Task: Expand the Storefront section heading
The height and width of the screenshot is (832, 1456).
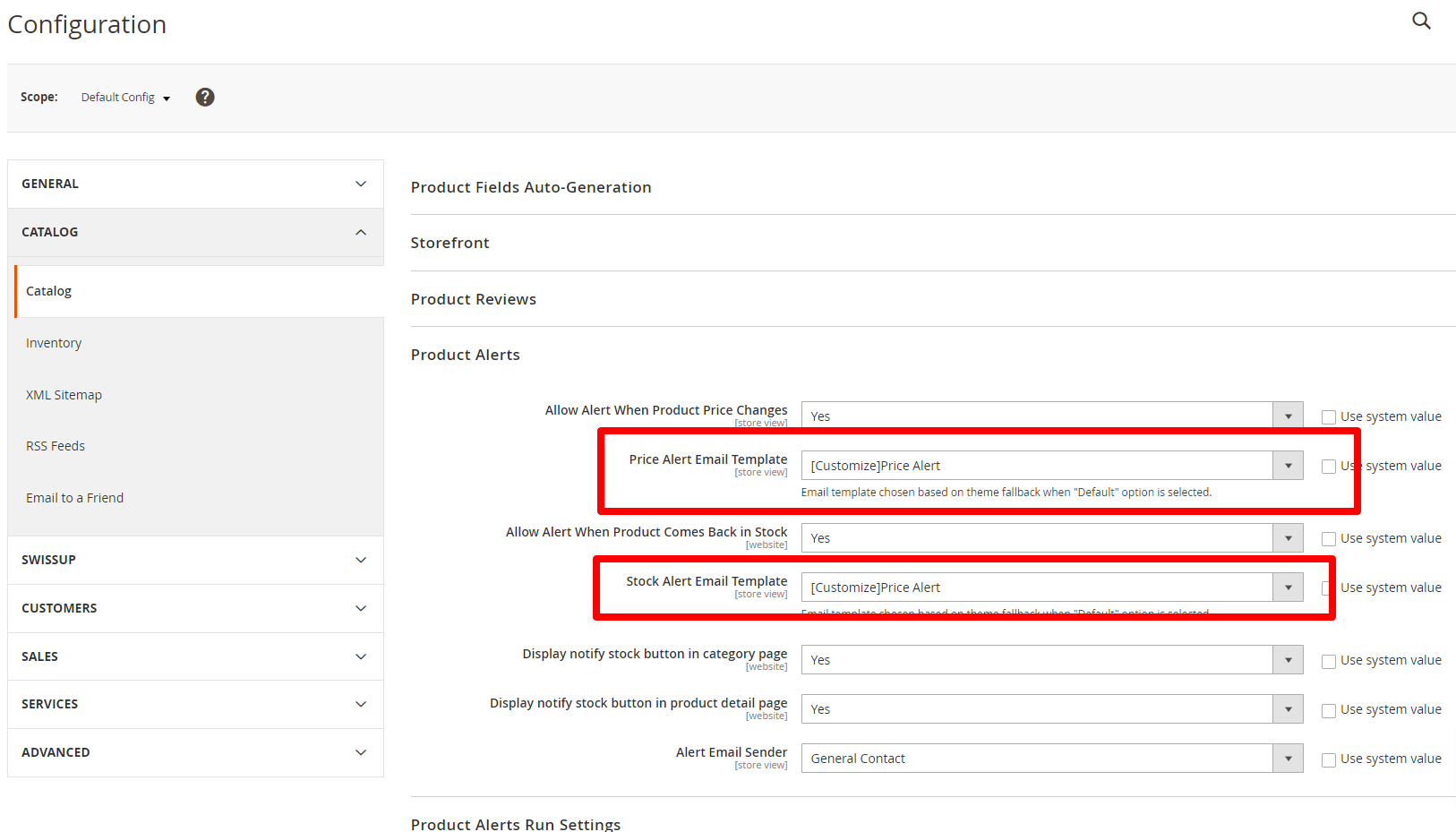Action: 450,243
